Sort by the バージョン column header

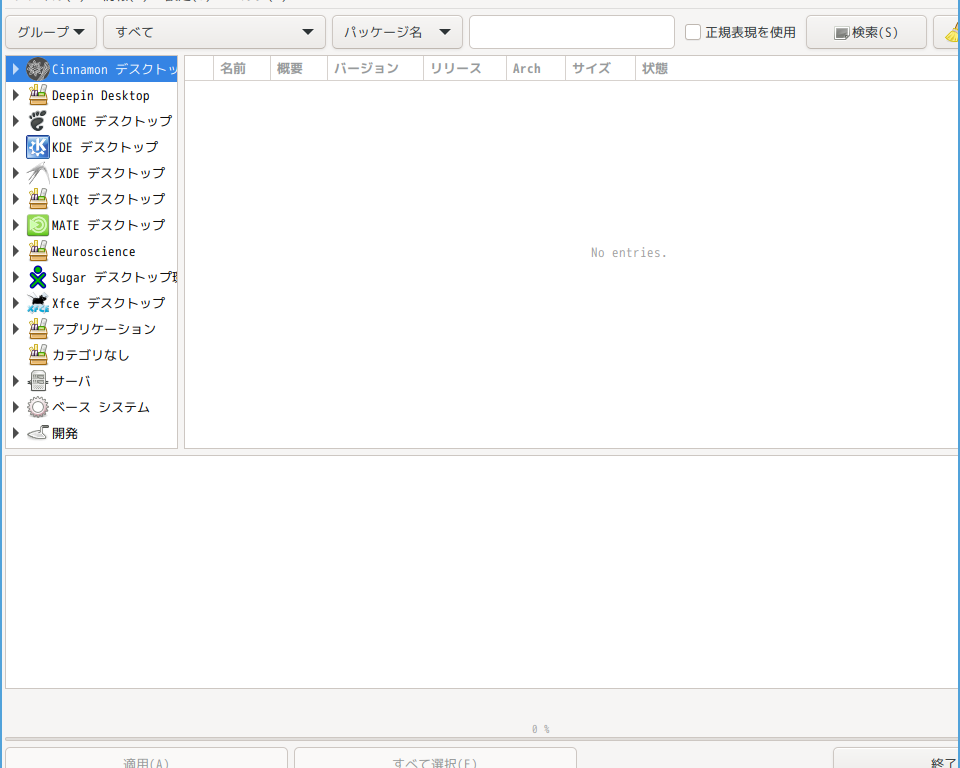coord(375,69)
